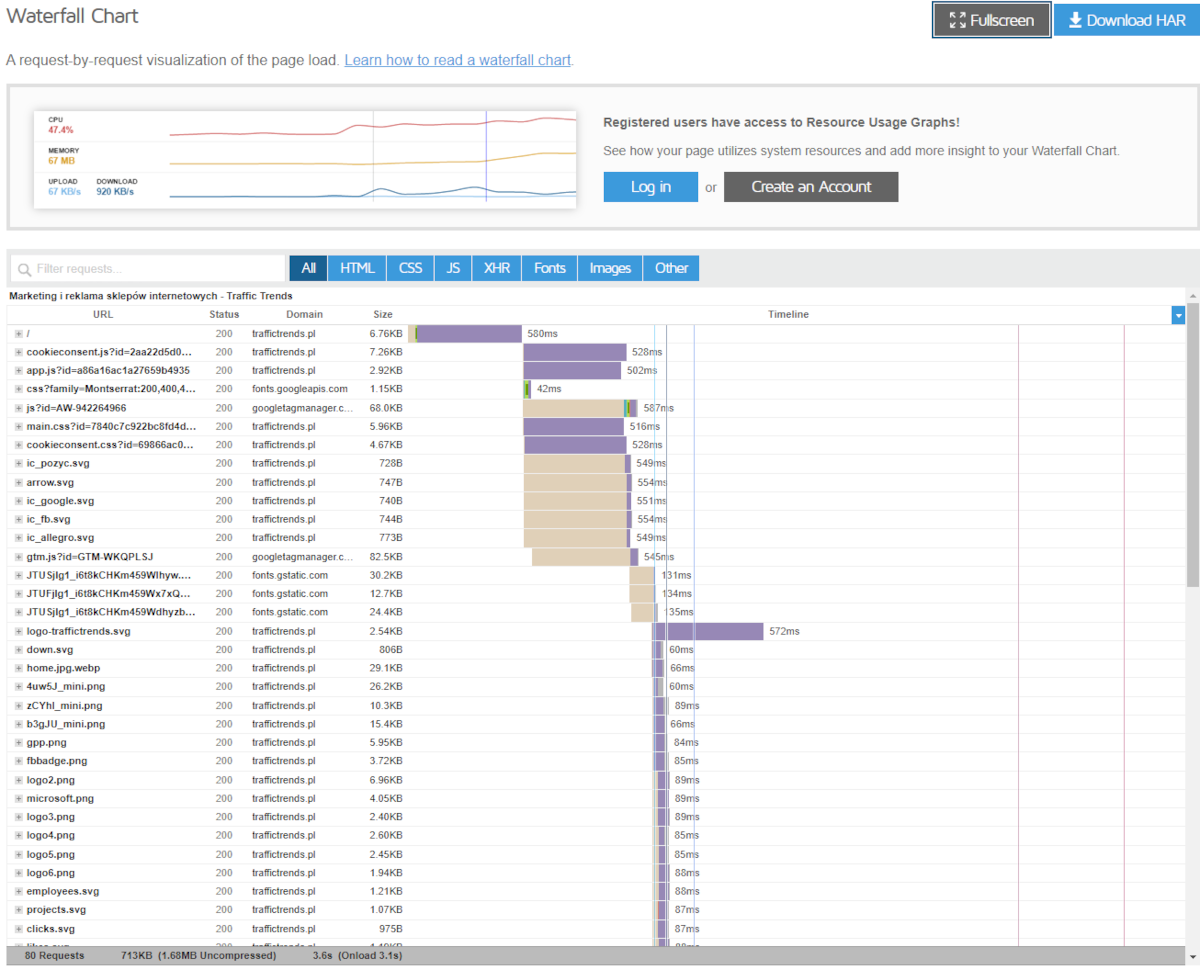Expand the root "/" request row
The height and width of the screenshot is (970, 1200).
(18, 333)
